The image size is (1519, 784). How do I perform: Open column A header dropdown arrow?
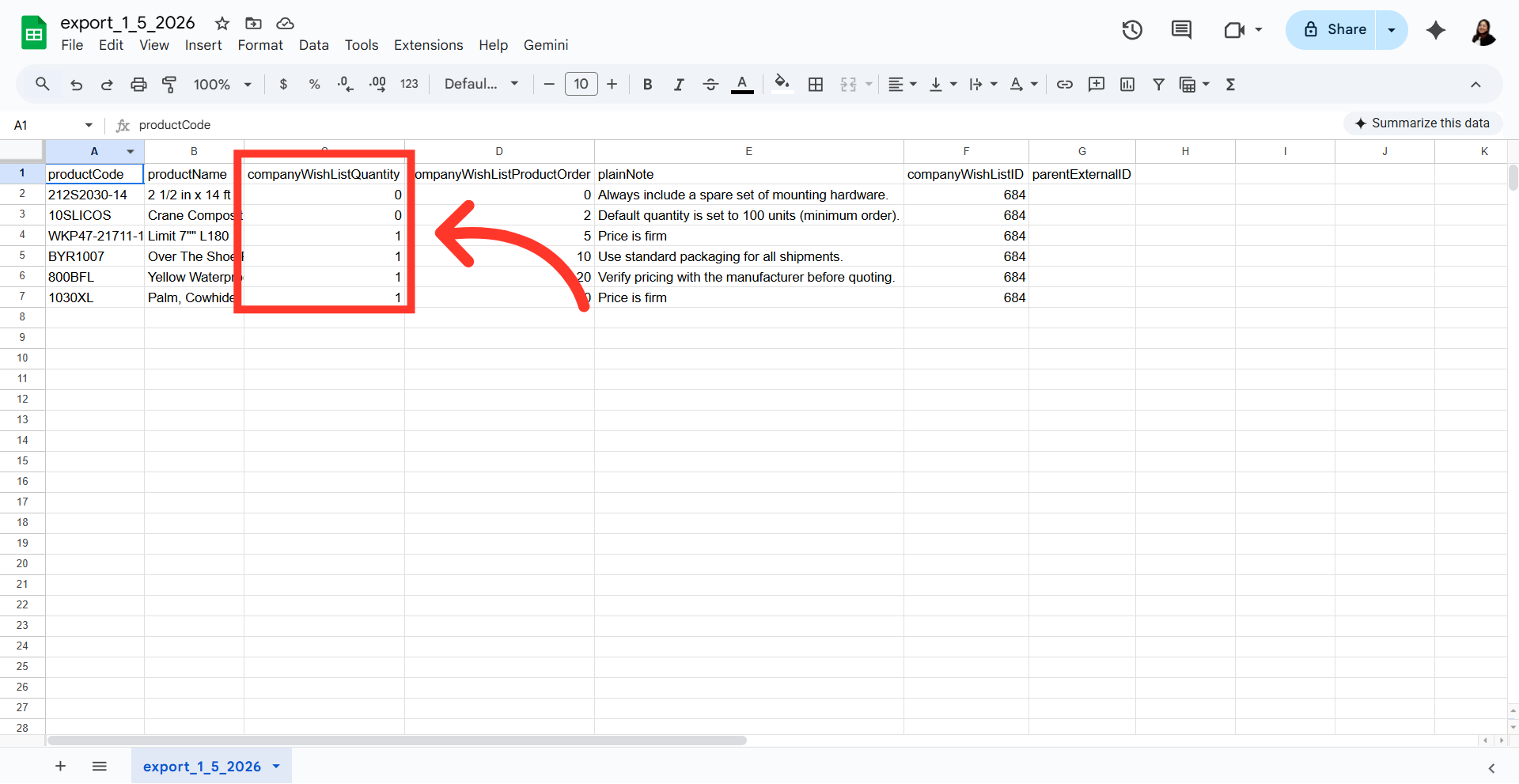pyautogui.click(x=131, y=151)
